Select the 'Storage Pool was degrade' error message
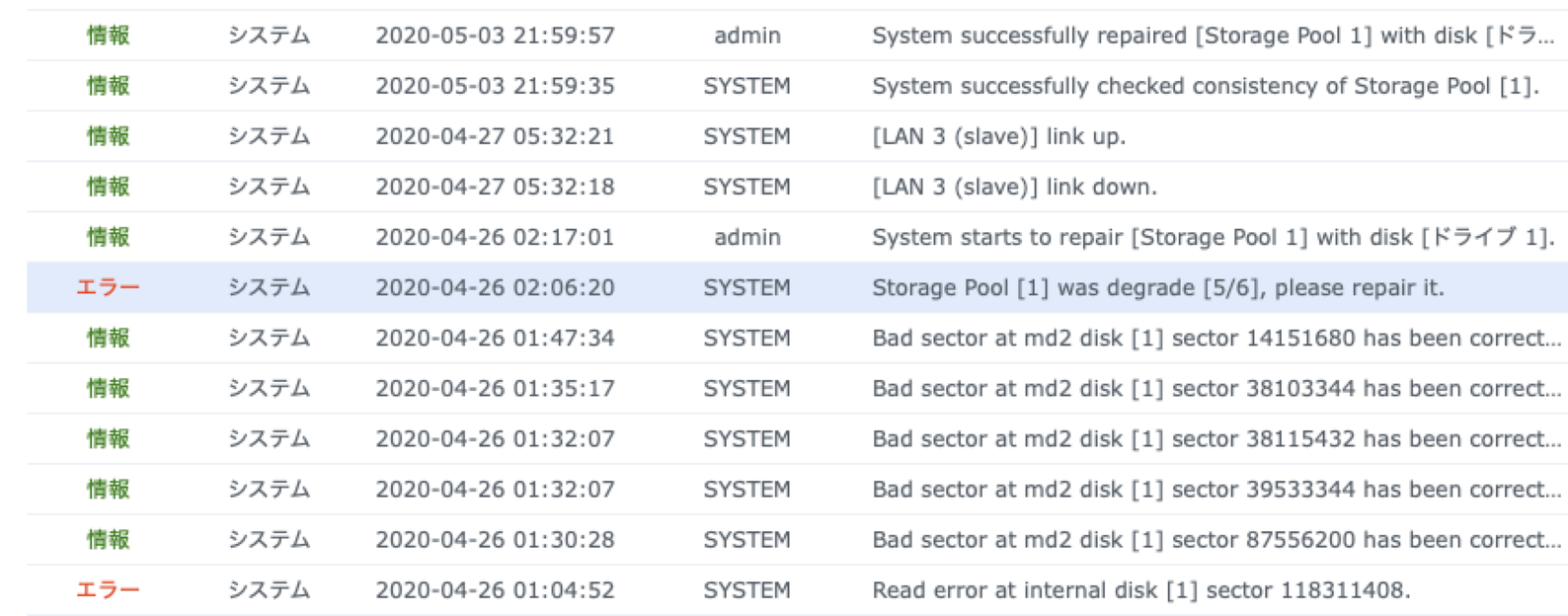Viewport: 1568px width, 616px height. [1157, 287]
